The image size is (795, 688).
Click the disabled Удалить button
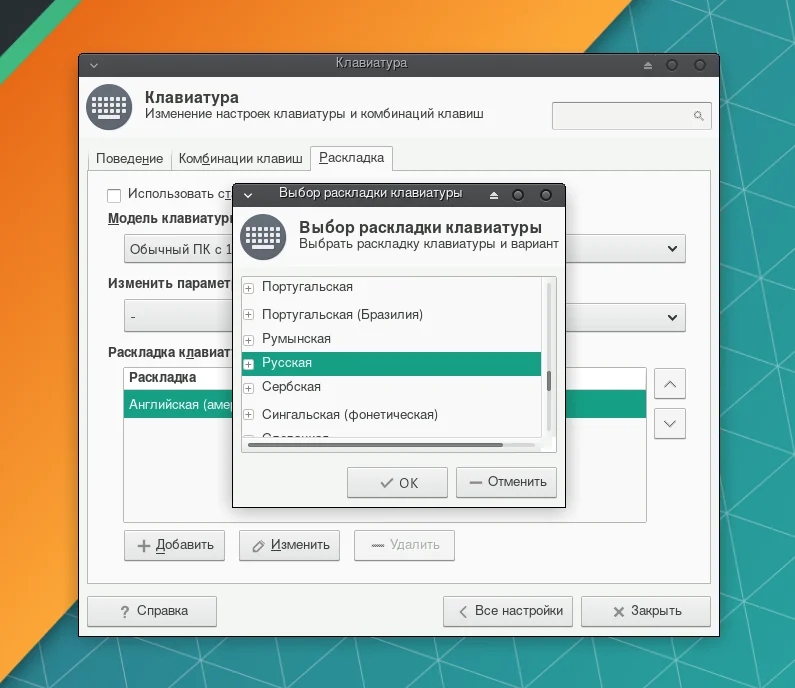coord(404,545)
